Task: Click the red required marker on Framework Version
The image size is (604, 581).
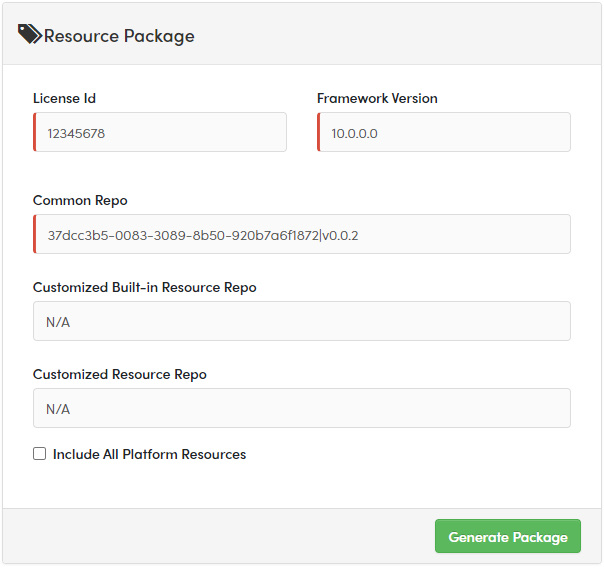Action: pos(319,132)
